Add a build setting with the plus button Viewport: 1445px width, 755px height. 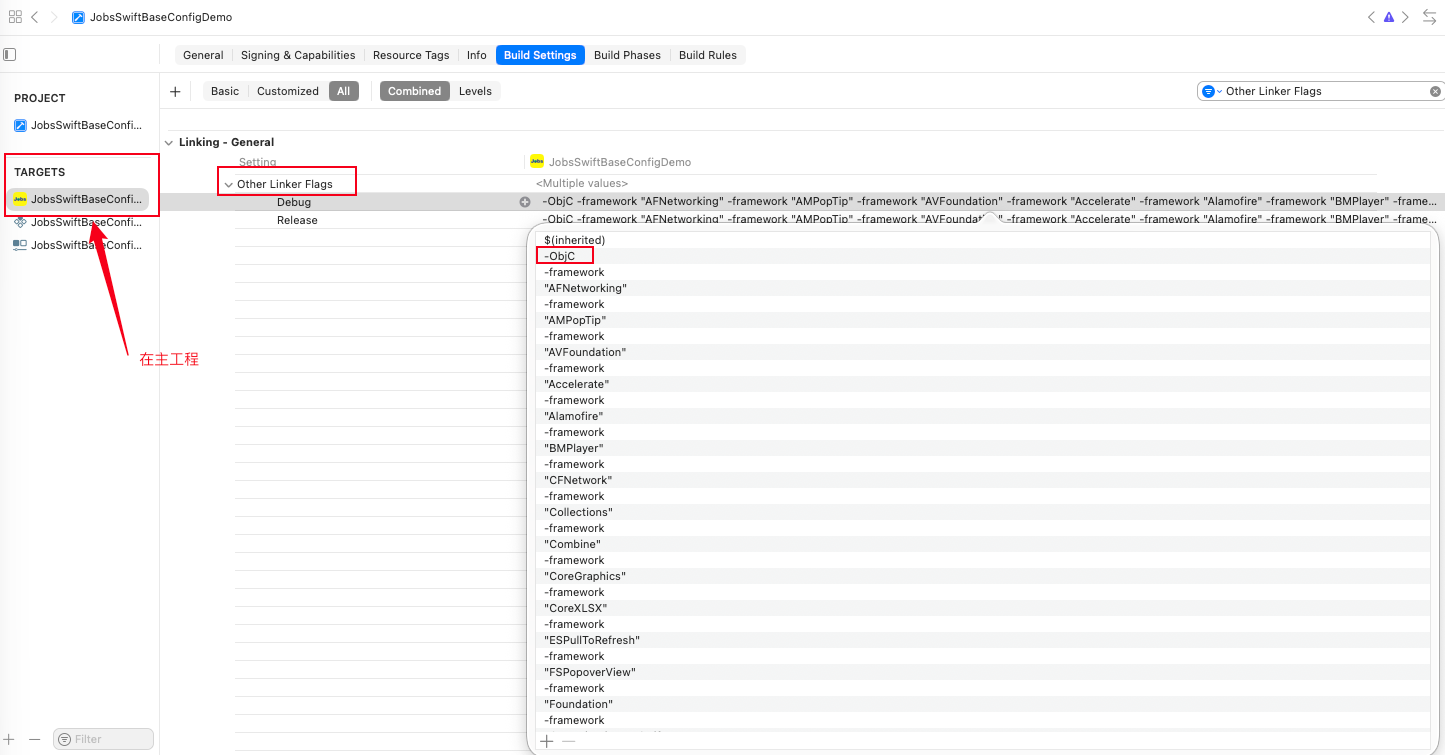pyautogui.click(x=175, y=91)
